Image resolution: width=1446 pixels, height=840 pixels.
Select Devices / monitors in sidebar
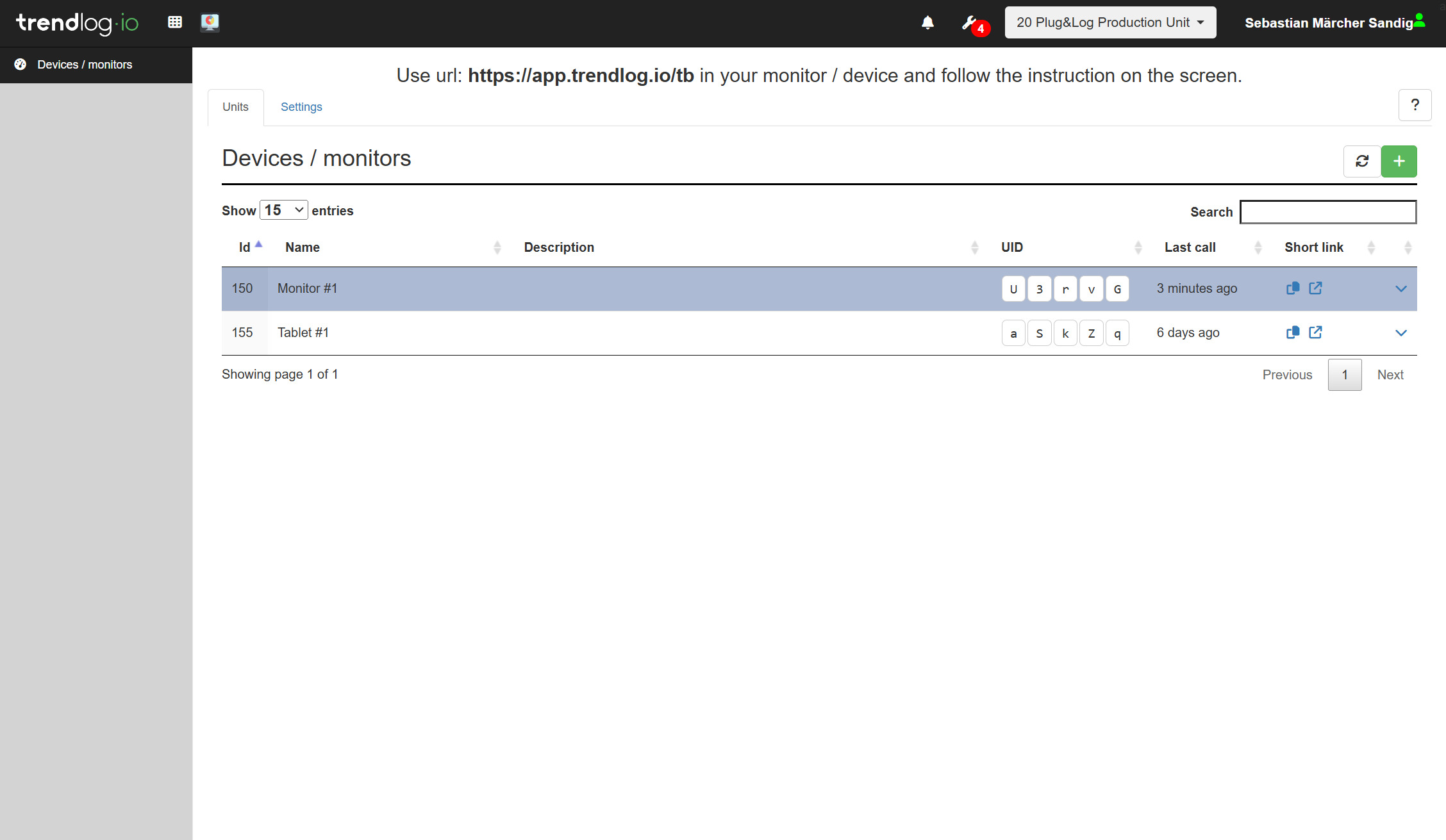coord(96,65)
